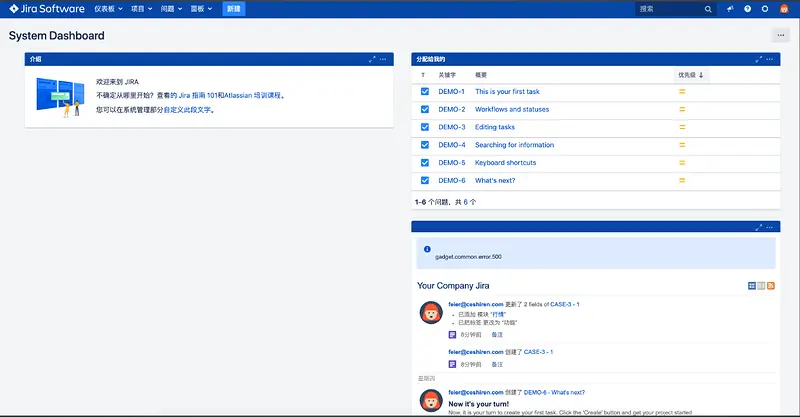The width and height of the screenshot is (800, 417).
Task: Open the feedback megaphone icon
Action: coord(730,9)
